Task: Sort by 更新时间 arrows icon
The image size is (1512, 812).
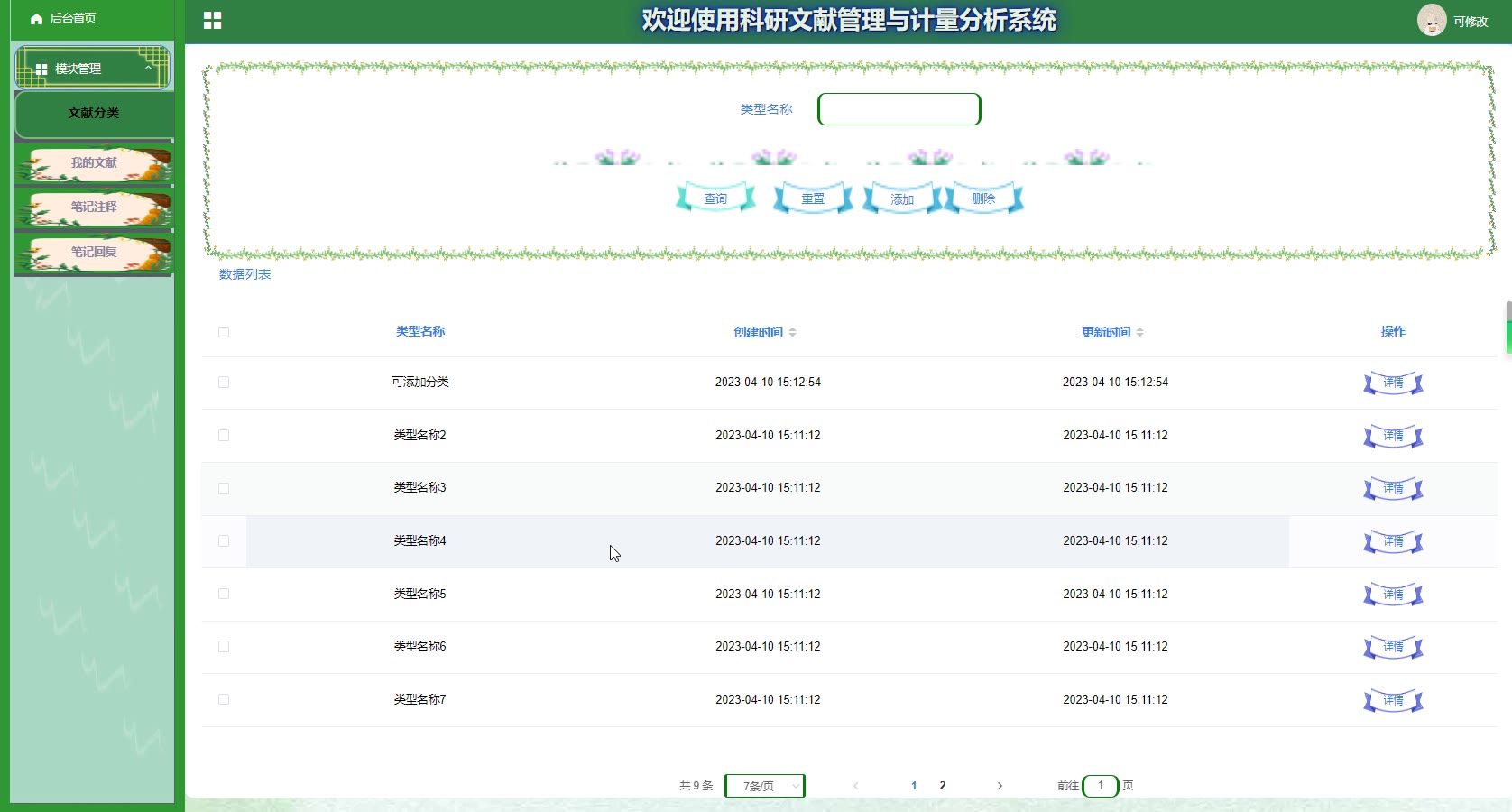Action: [1139, 332]
